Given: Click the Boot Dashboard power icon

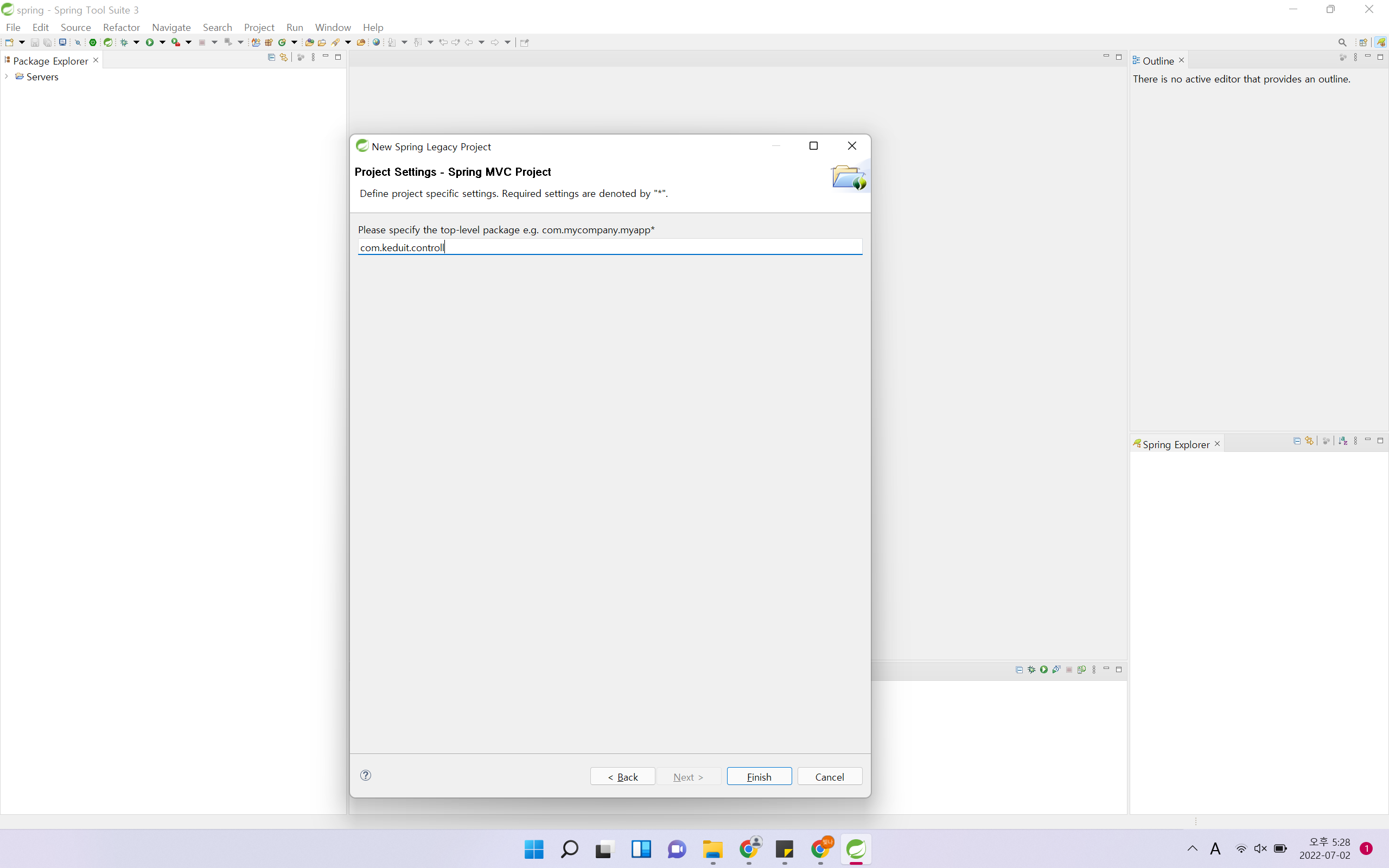Looking at the screenshot, I should coord(92,42).
